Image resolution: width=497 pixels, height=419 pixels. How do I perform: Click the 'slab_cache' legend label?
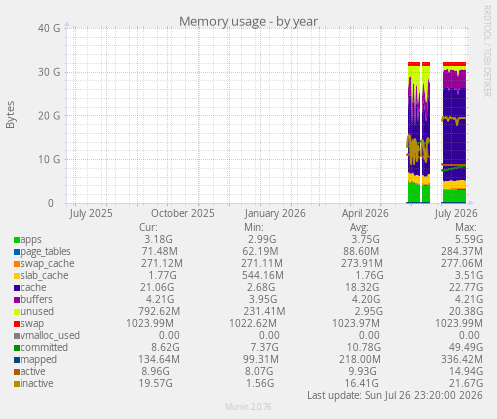[44, 276]
